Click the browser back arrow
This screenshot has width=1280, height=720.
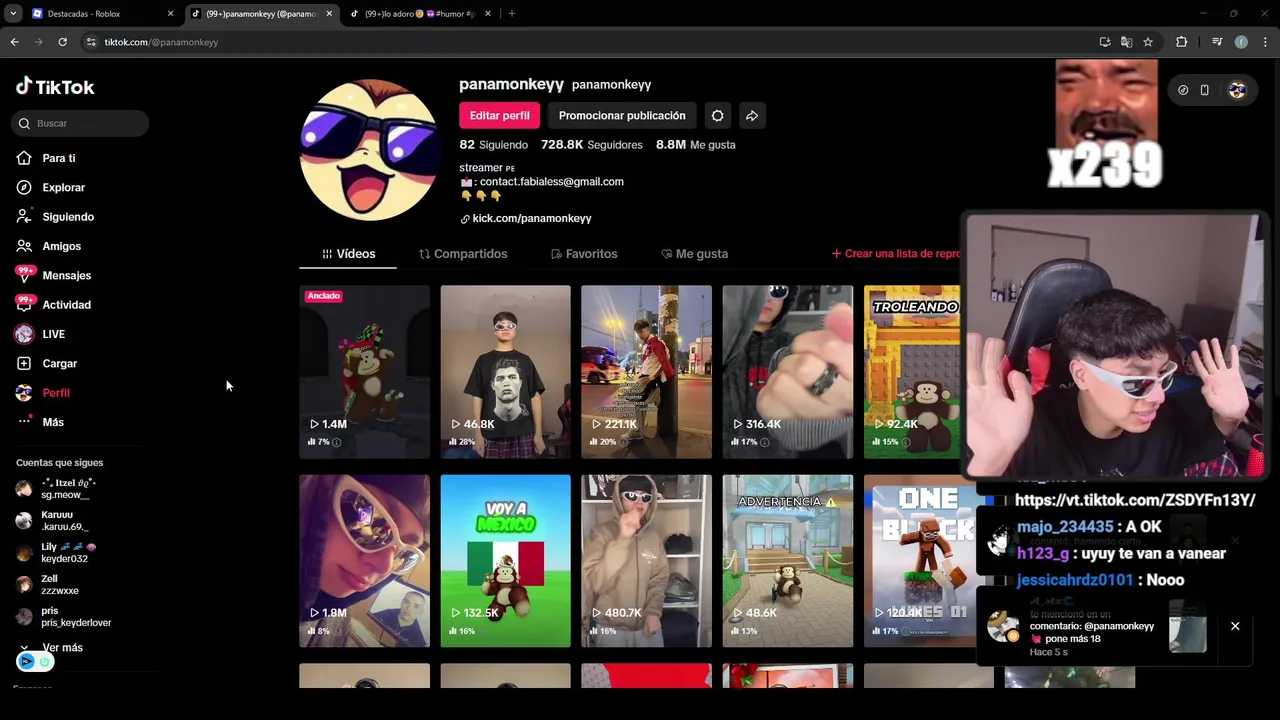tap(14, 42)
